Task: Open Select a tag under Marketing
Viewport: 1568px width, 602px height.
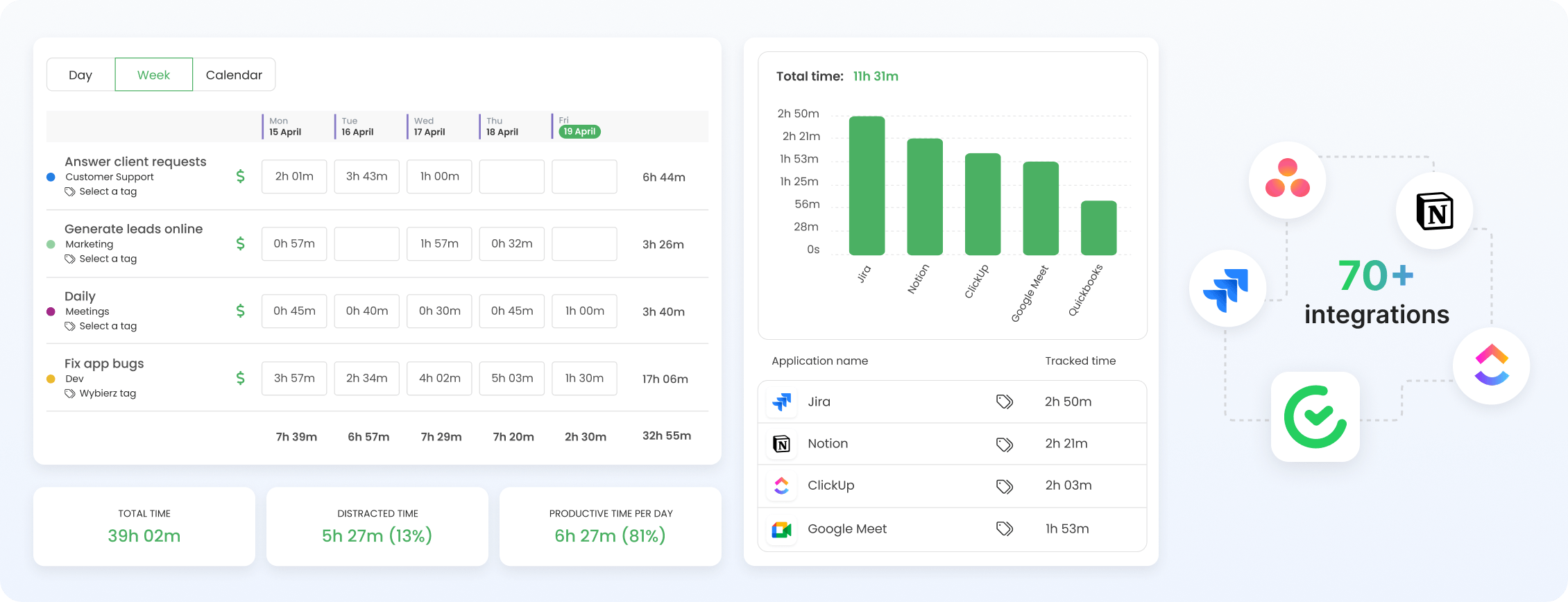Action: (101, 259)
